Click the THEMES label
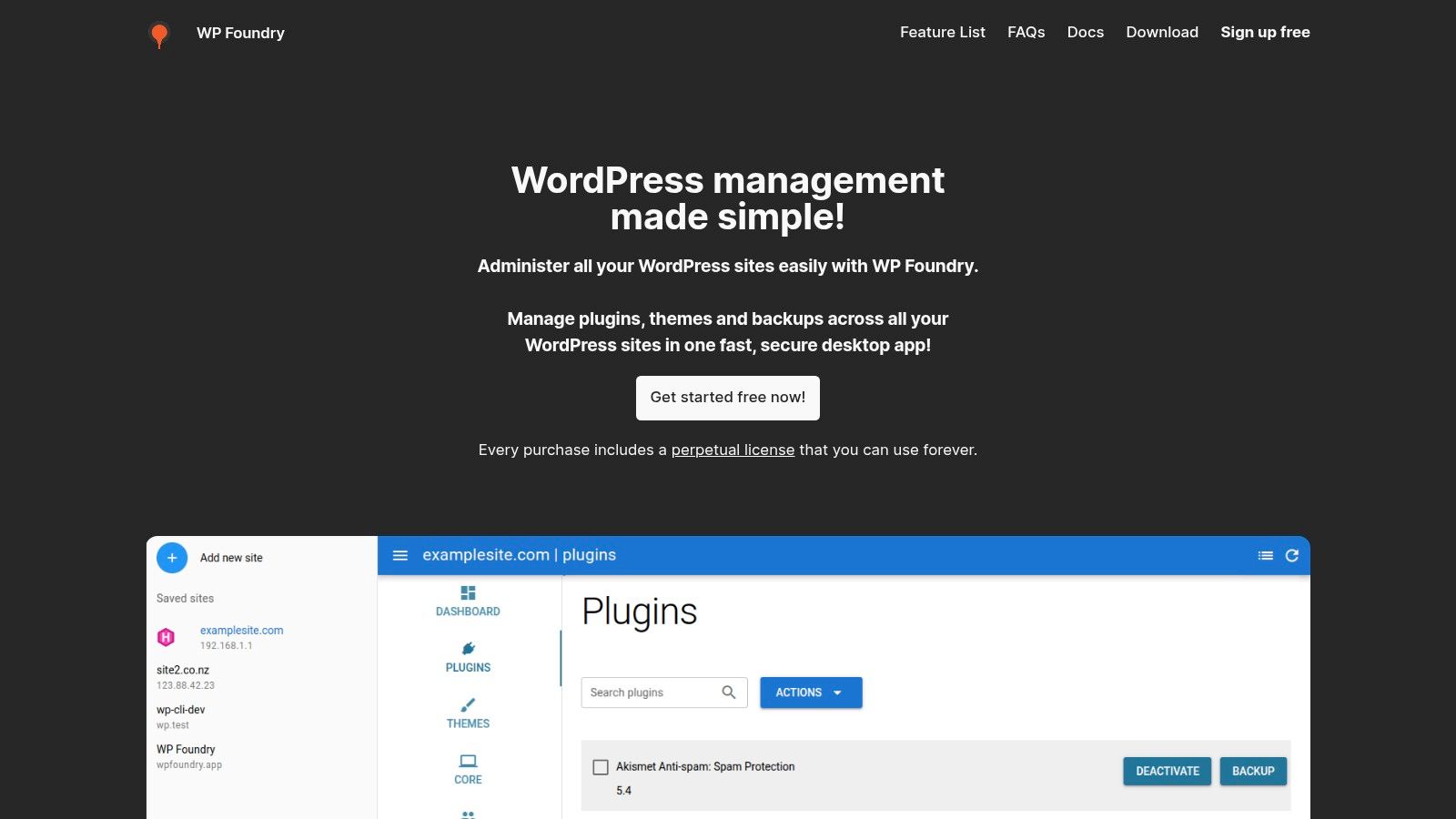 468,723
